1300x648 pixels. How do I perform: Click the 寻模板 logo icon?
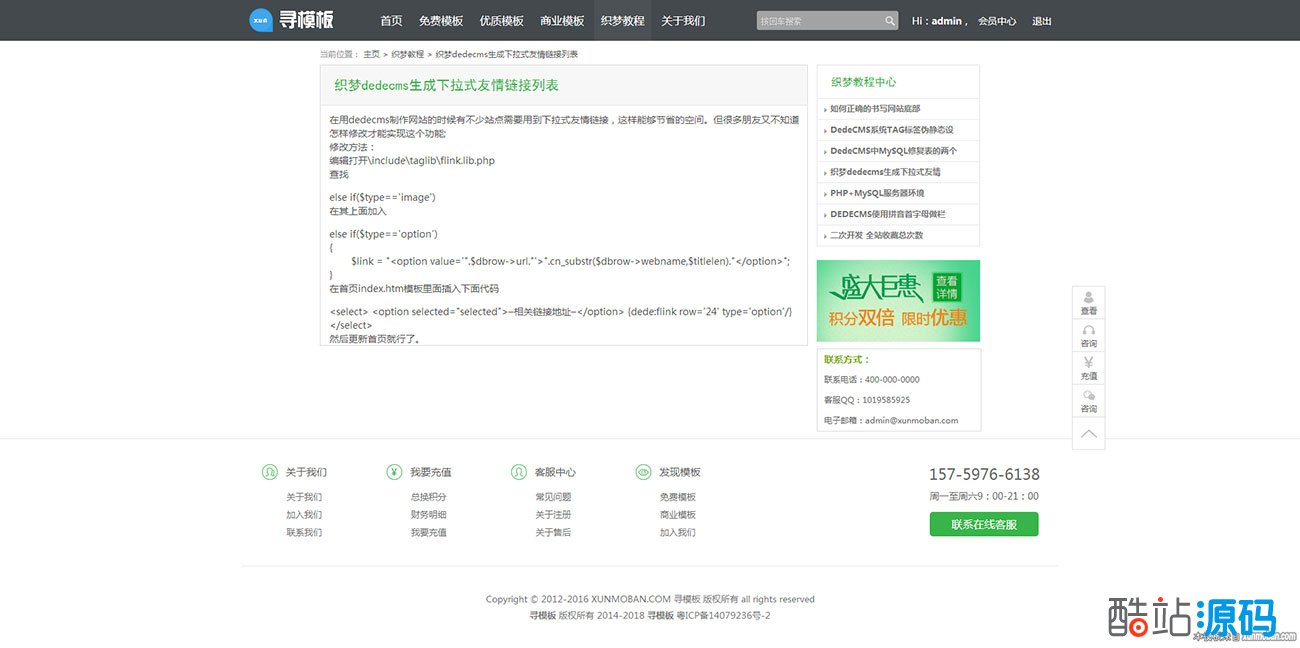coord(261,20)
